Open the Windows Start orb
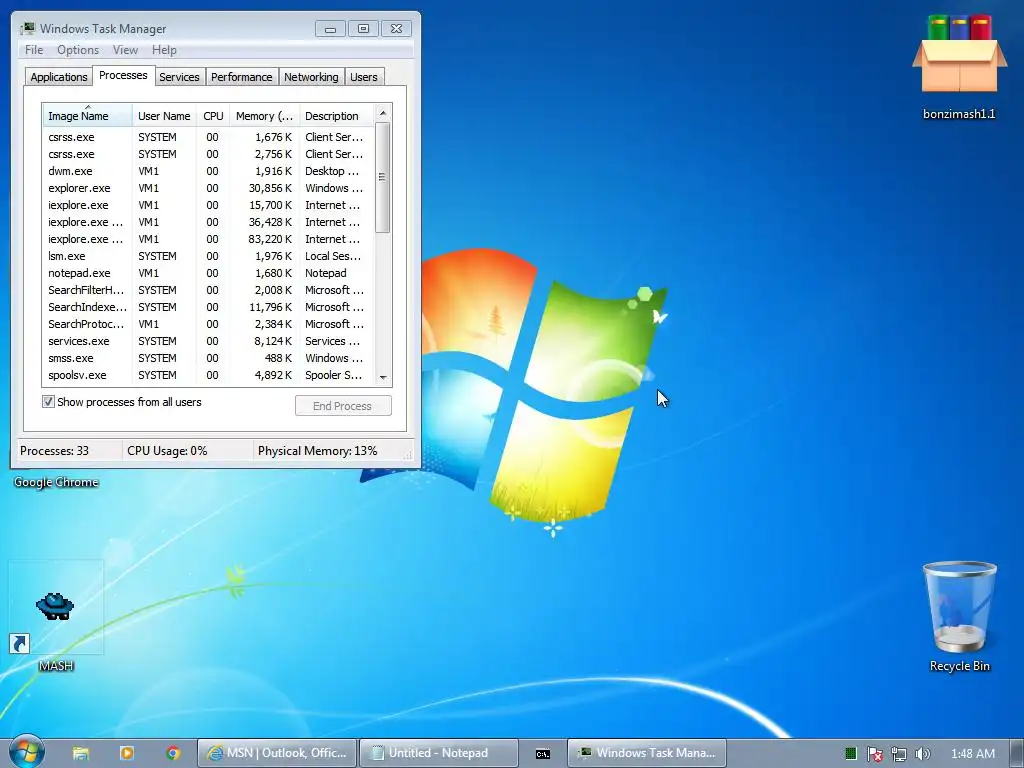1024x768 pixels. coord(27,751)
